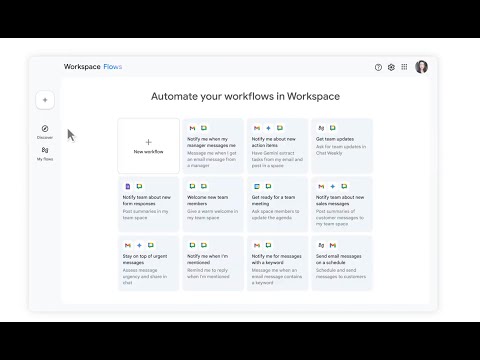Click 'Automate your workflows in Workspace' heading
The width and height of the screenshot is (480, 360).
pyautogui.click(x=245, y=96)
